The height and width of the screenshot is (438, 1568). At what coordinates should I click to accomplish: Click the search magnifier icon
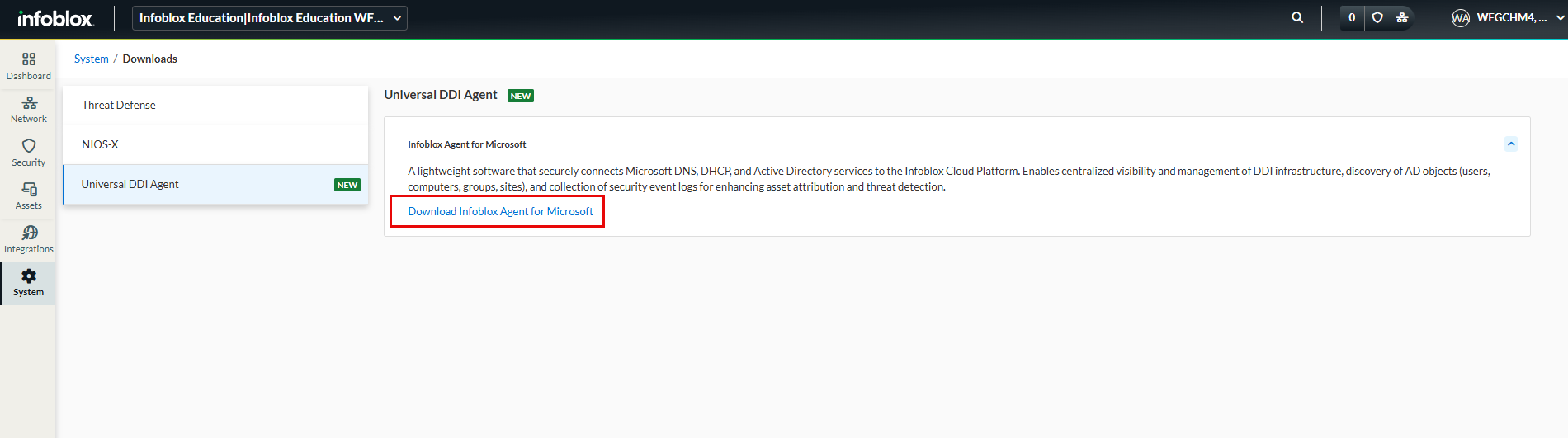(x=1297, y=17)
